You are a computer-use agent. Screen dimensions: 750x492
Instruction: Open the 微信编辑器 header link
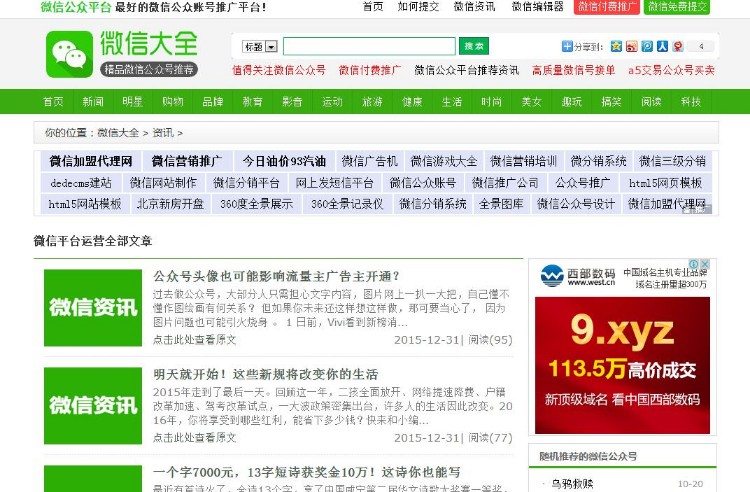(x=537, y=7)
